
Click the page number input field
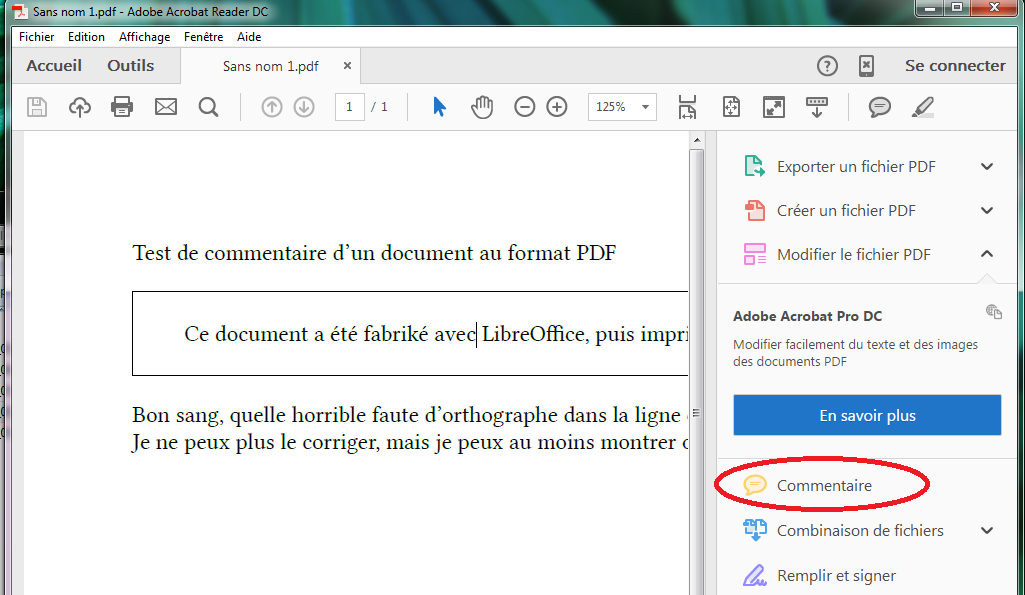click(349, 107)
